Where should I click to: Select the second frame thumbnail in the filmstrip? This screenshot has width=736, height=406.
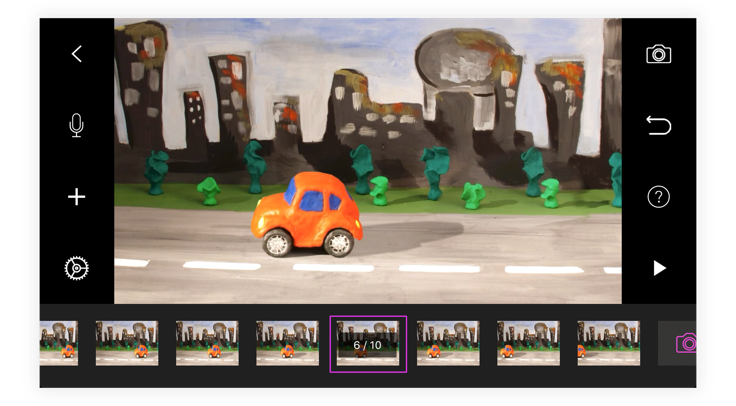click(x=127, y=343)
